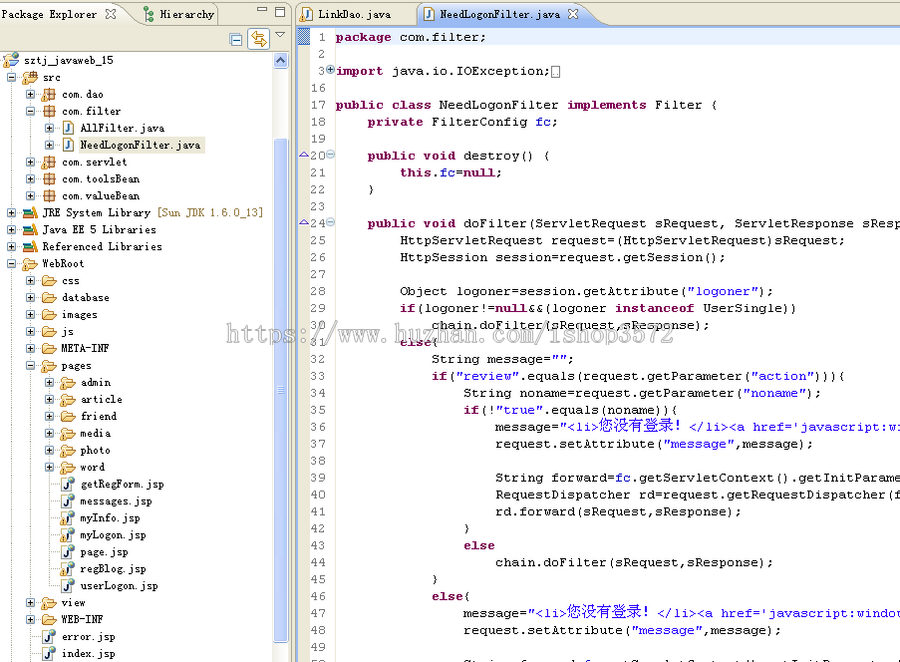This screenshot has width=900, height=662.
Task: Collapse the pages folder
Action: coord(31,365)
